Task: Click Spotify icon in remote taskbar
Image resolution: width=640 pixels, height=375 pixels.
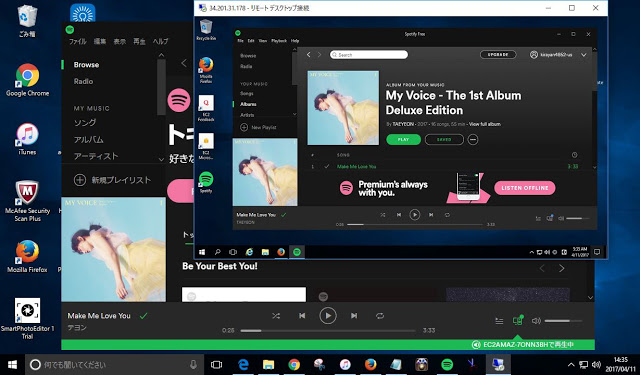Action: coord(297,252)
